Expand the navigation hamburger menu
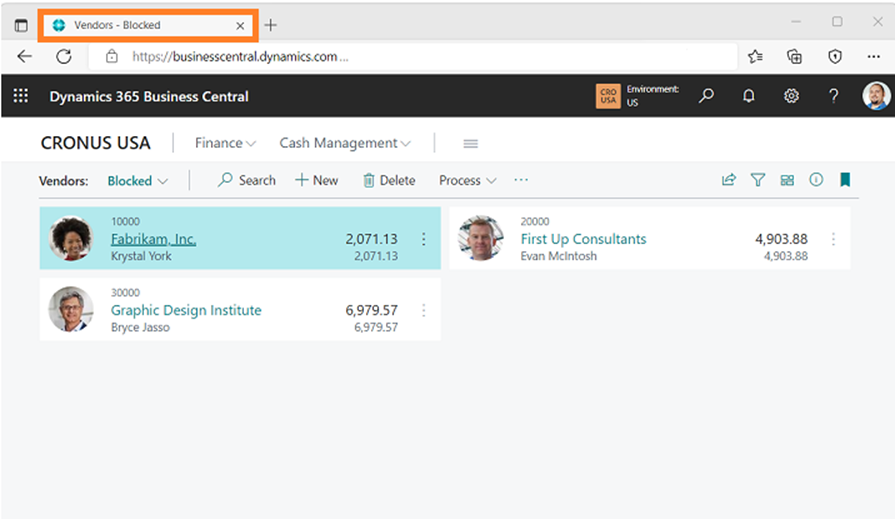Screen dimensions: 895x519 470,143
